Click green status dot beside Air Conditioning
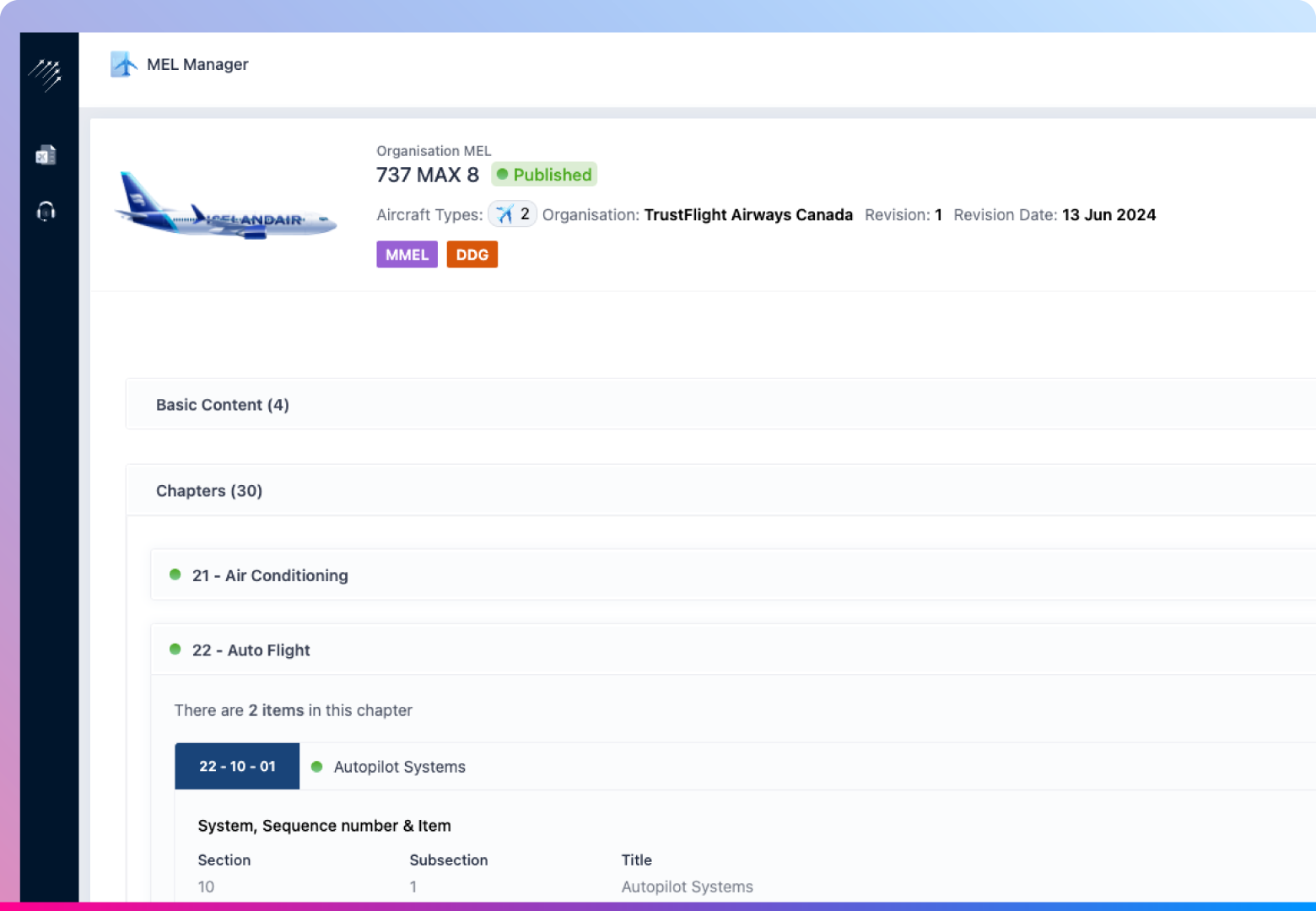The image size is (1316, 911). click(x=175, y=574)
